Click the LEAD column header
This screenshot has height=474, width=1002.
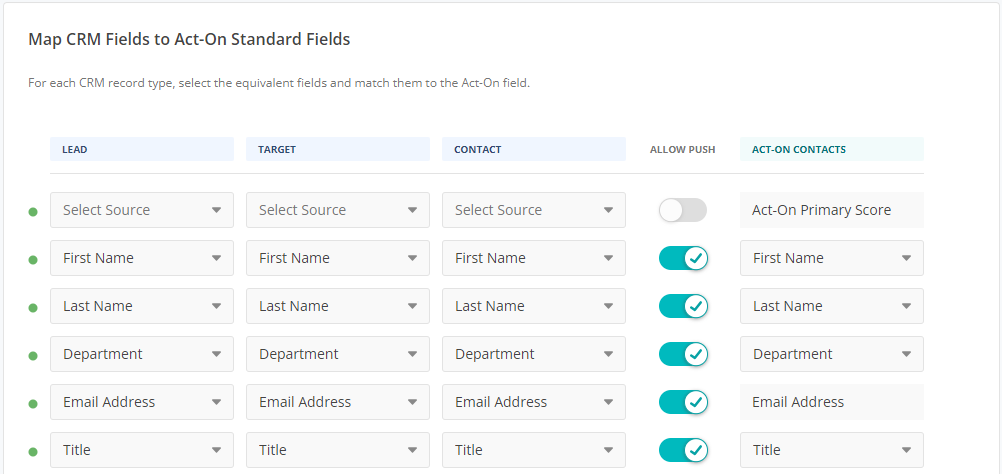pos(142,149)
